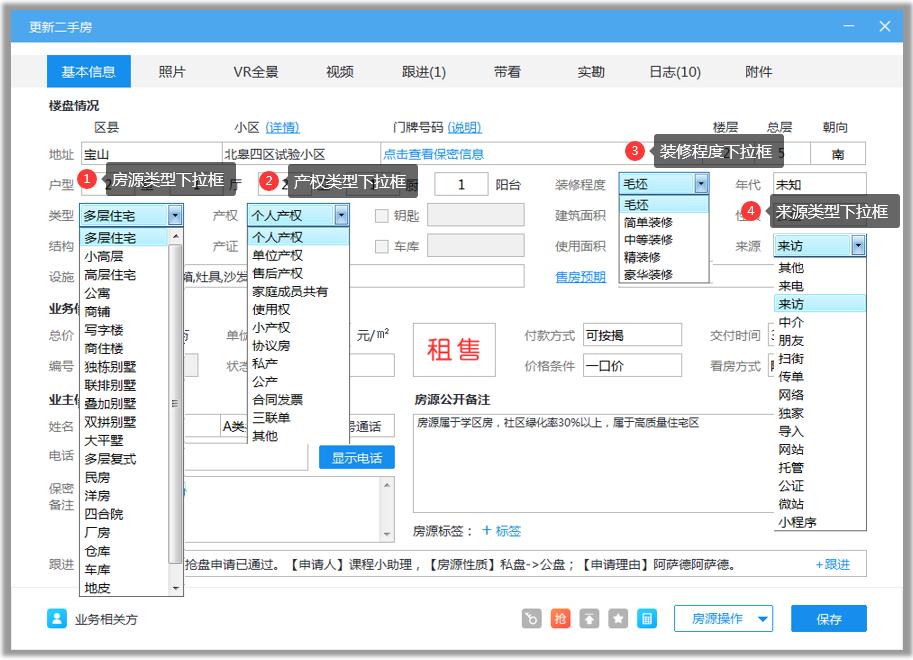This screenshot has width=913, height=660.
Task: Open the 日志(10) tab
Action: 675,71
